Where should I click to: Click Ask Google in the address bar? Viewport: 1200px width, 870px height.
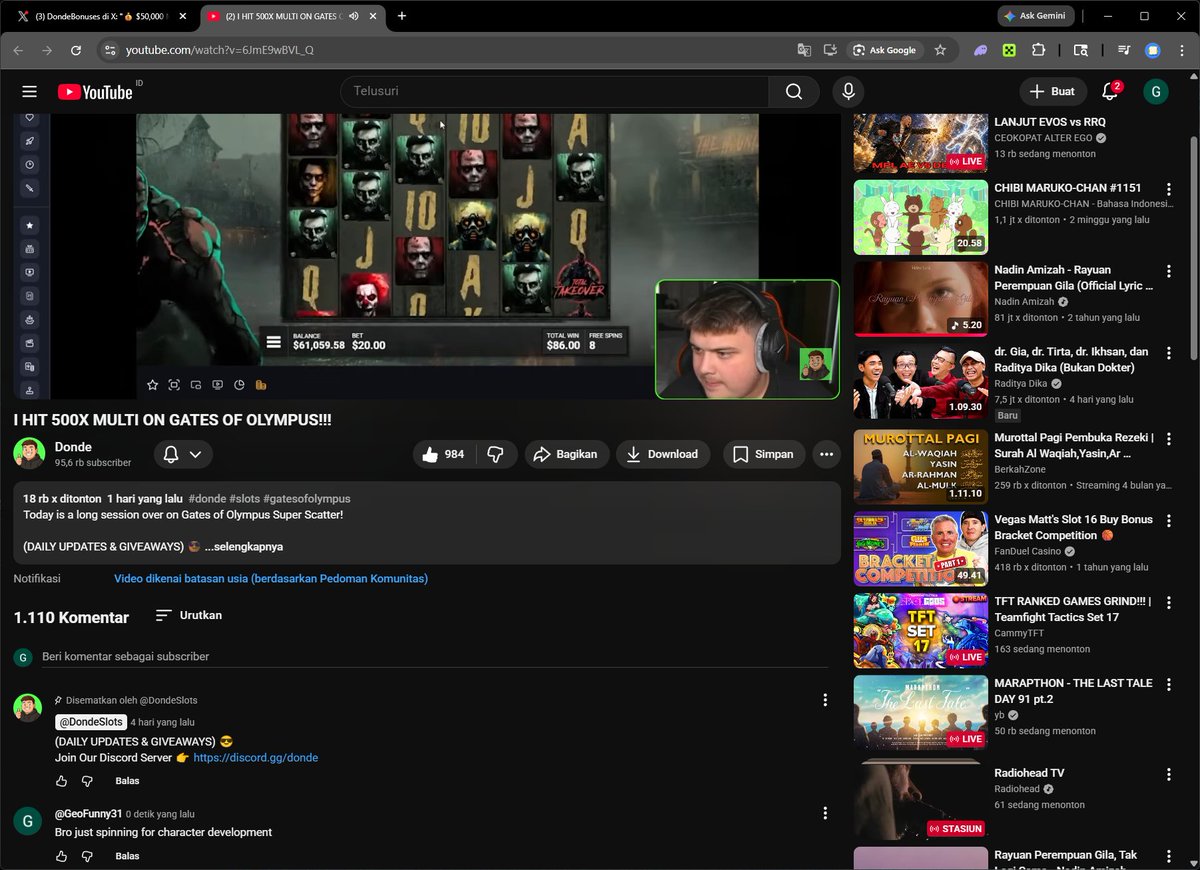point(884,50)
